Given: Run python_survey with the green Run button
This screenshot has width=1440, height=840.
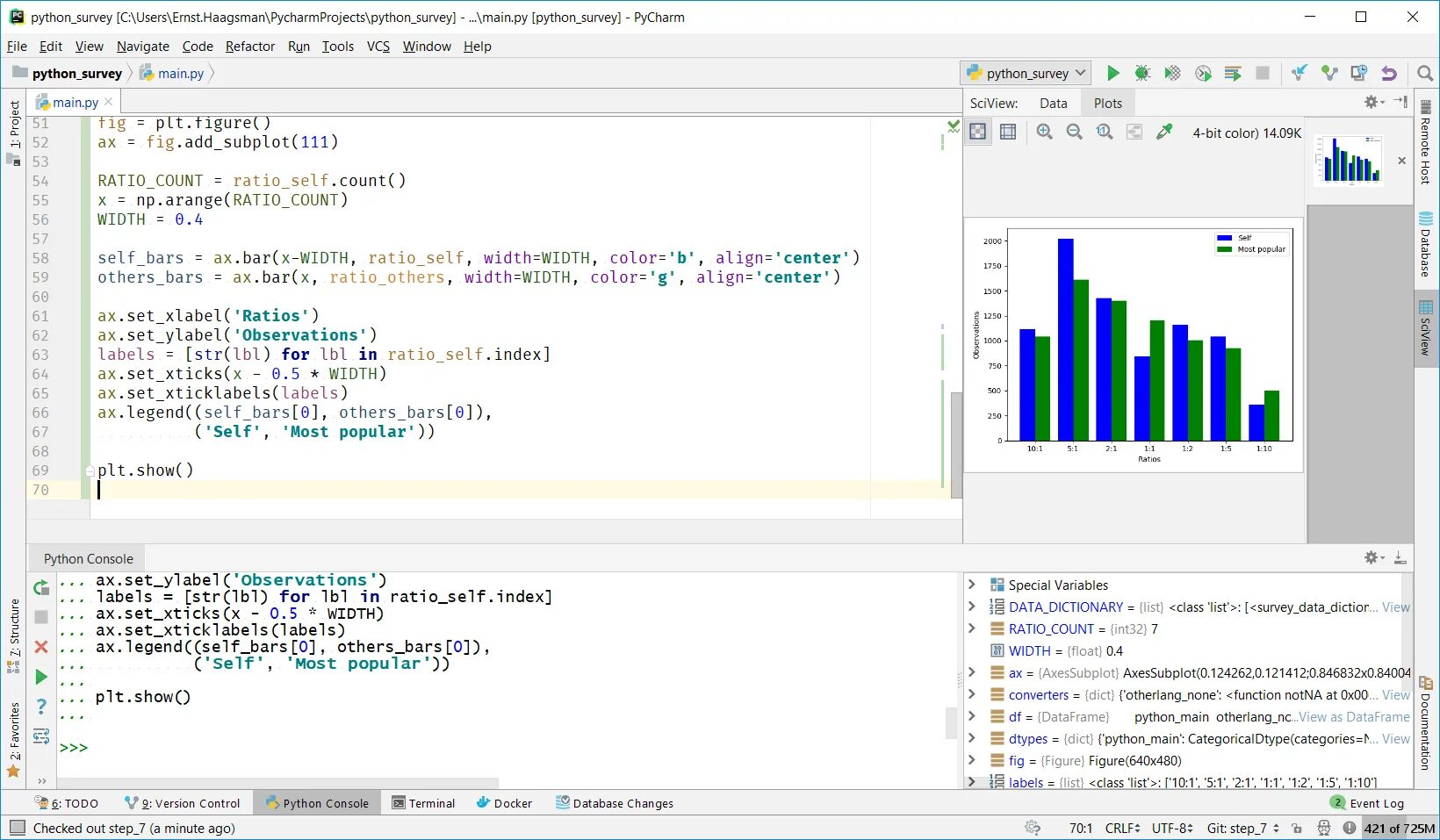Looking at the screenshot, I should (x=1112, y=74).
